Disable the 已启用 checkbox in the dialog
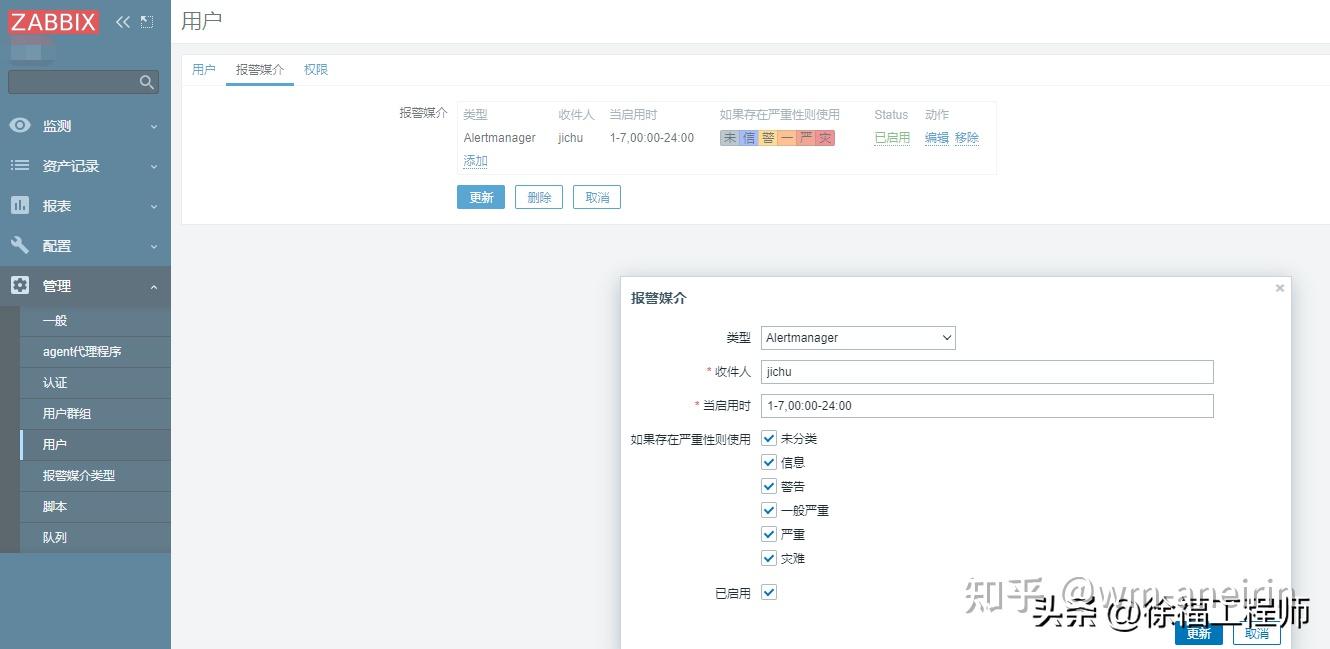This screenshot has height=649, width=1330. pyautogui.click(x=769, y=592)
